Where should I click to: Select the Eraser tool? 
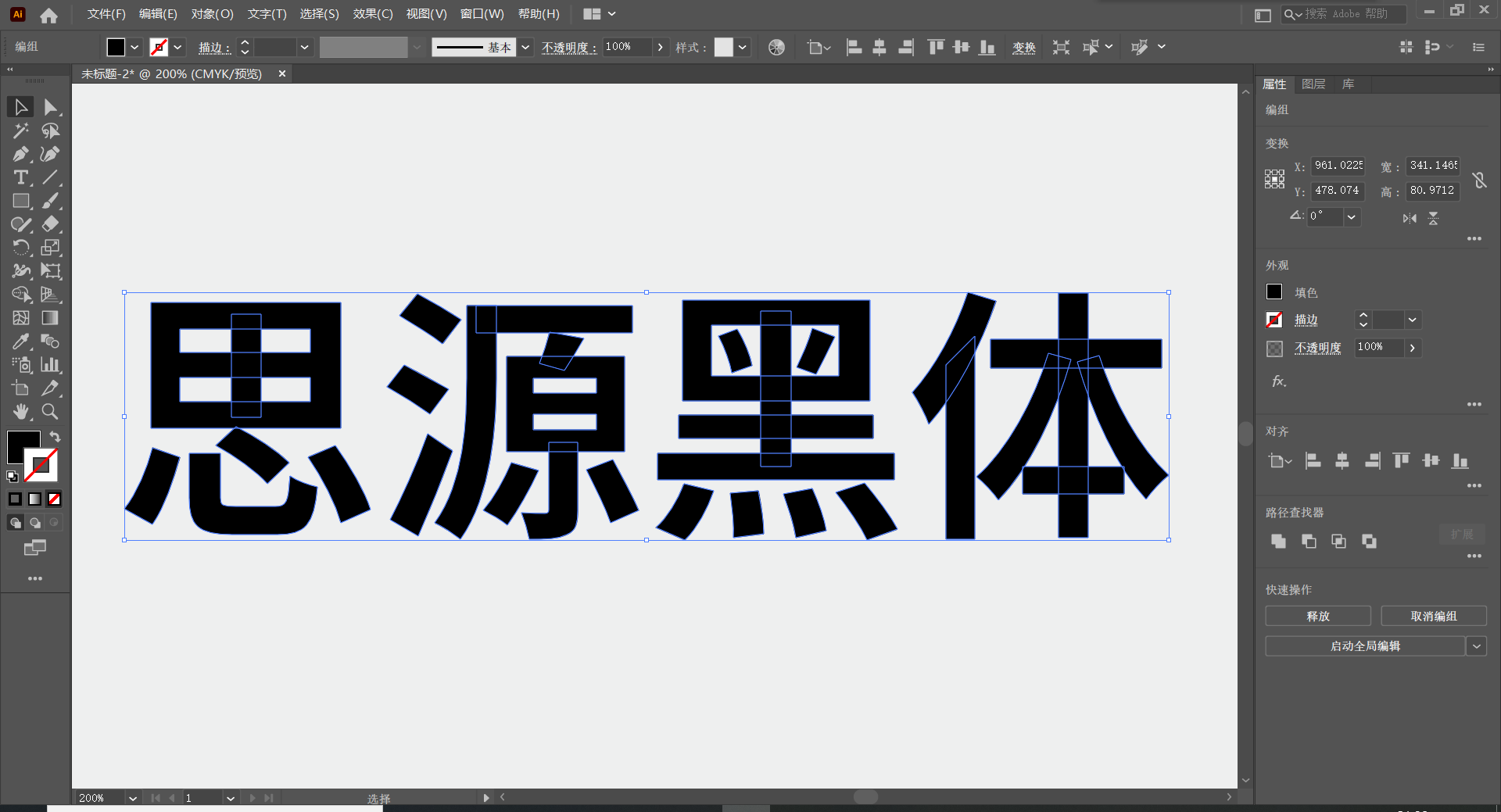pyautogui.click(x=50, y=224)
